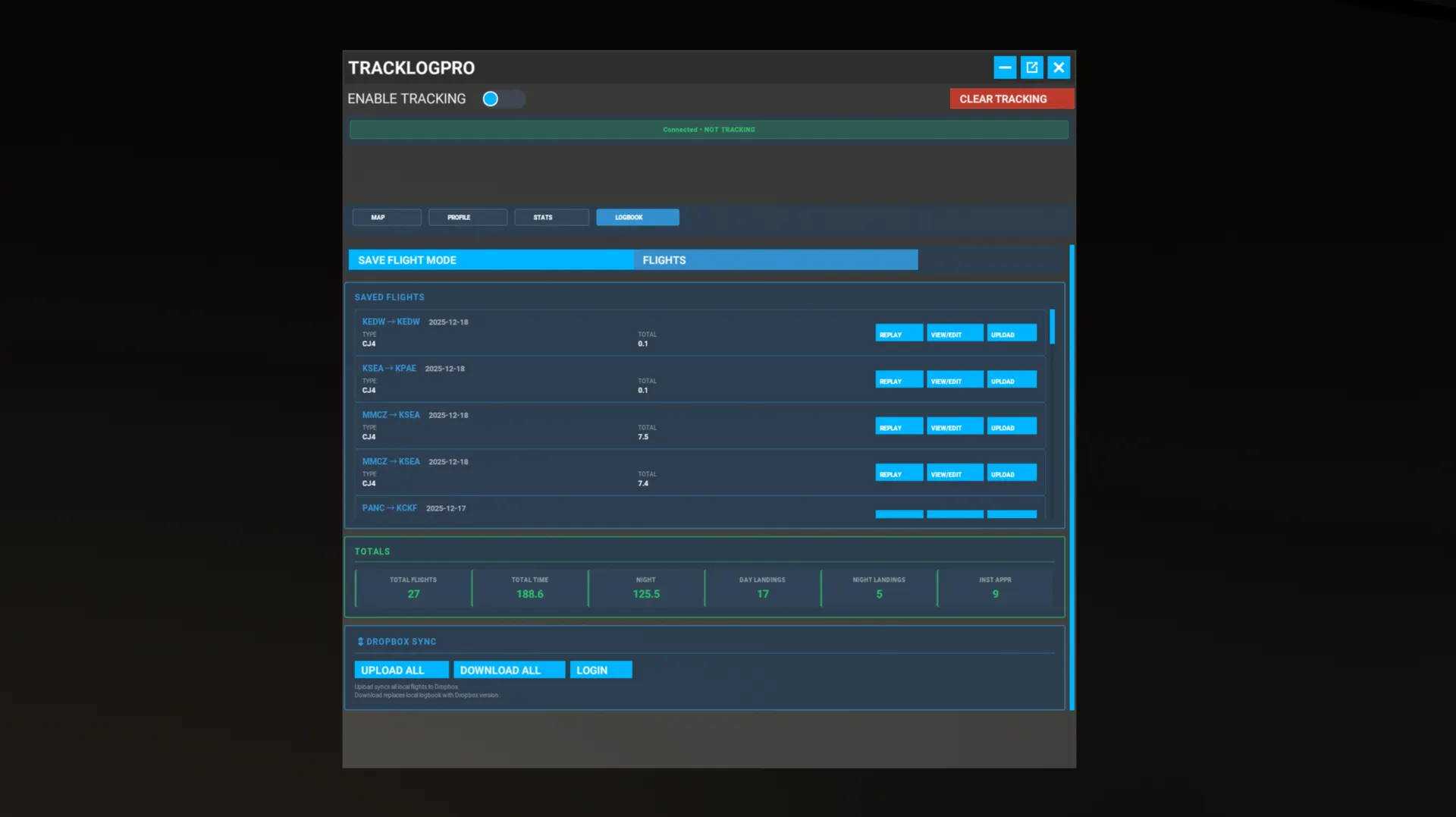Screen dimensions: 1456x817
Task: Replay the KEDW to KEDW flight
Action: (899, 334)
